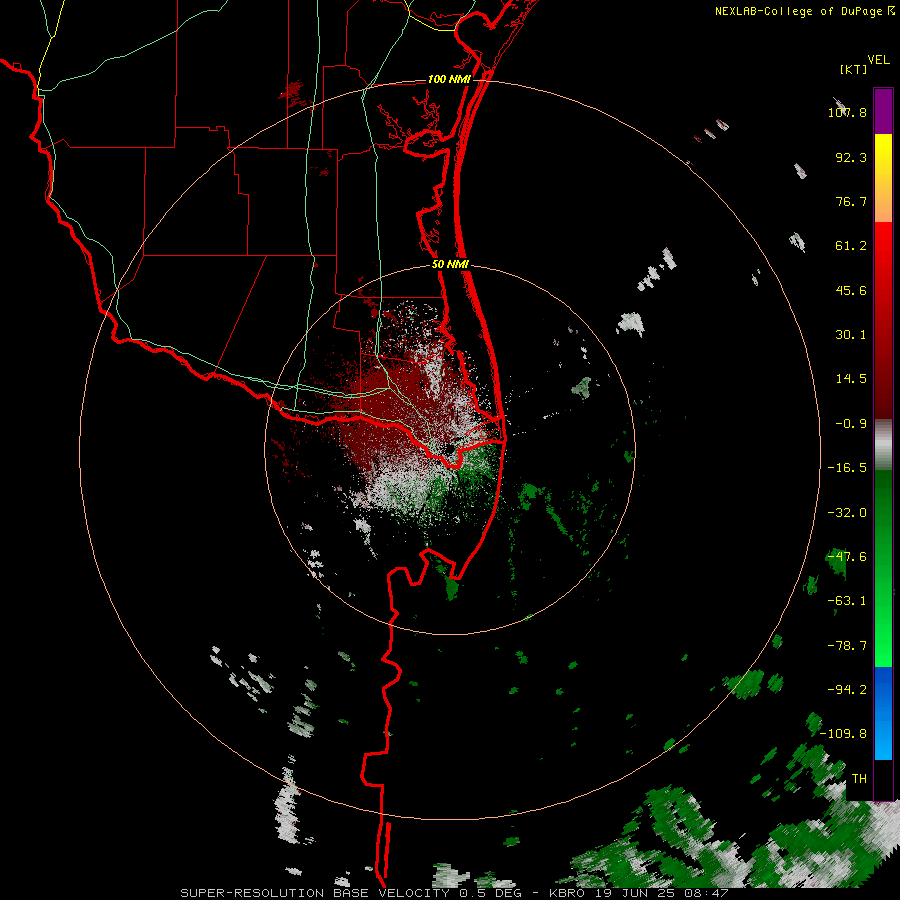Viewport: 900px width, 900px height.
Task: Click the 14.5 legend value
Action: click(851, 379)
